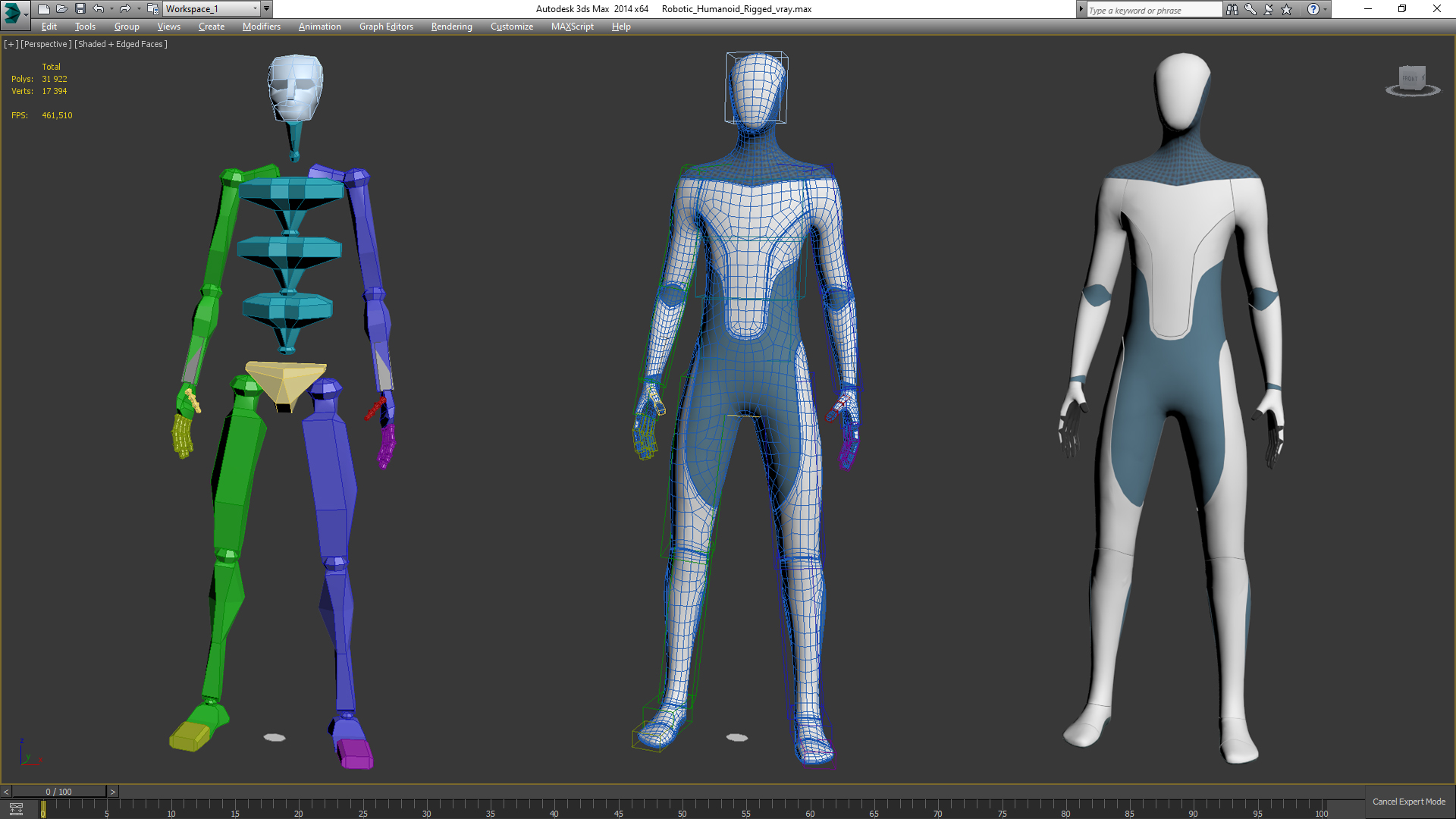Click the Save File disk icon
Viewport: 1456px width, 819px height.
[x=80, y=9]
